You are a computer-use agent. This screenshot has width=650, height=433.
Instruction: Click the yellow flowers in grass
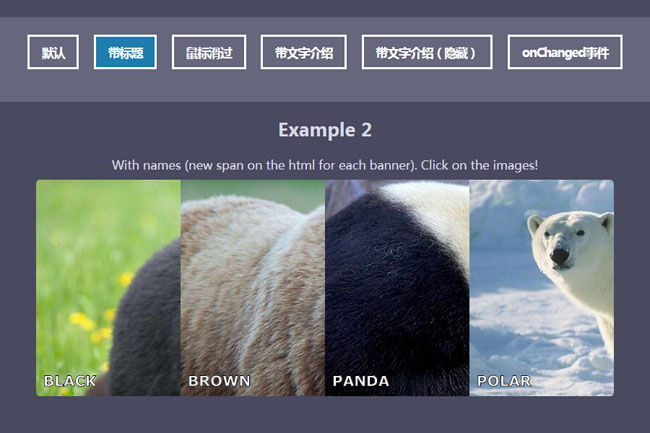pyautogui.click(x=89, y=321)
